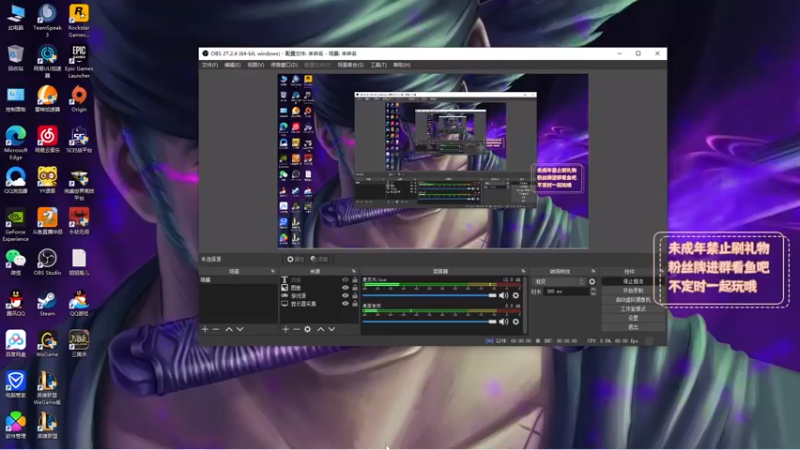Toggle visibility of text source row

click(x=345, y=280)
